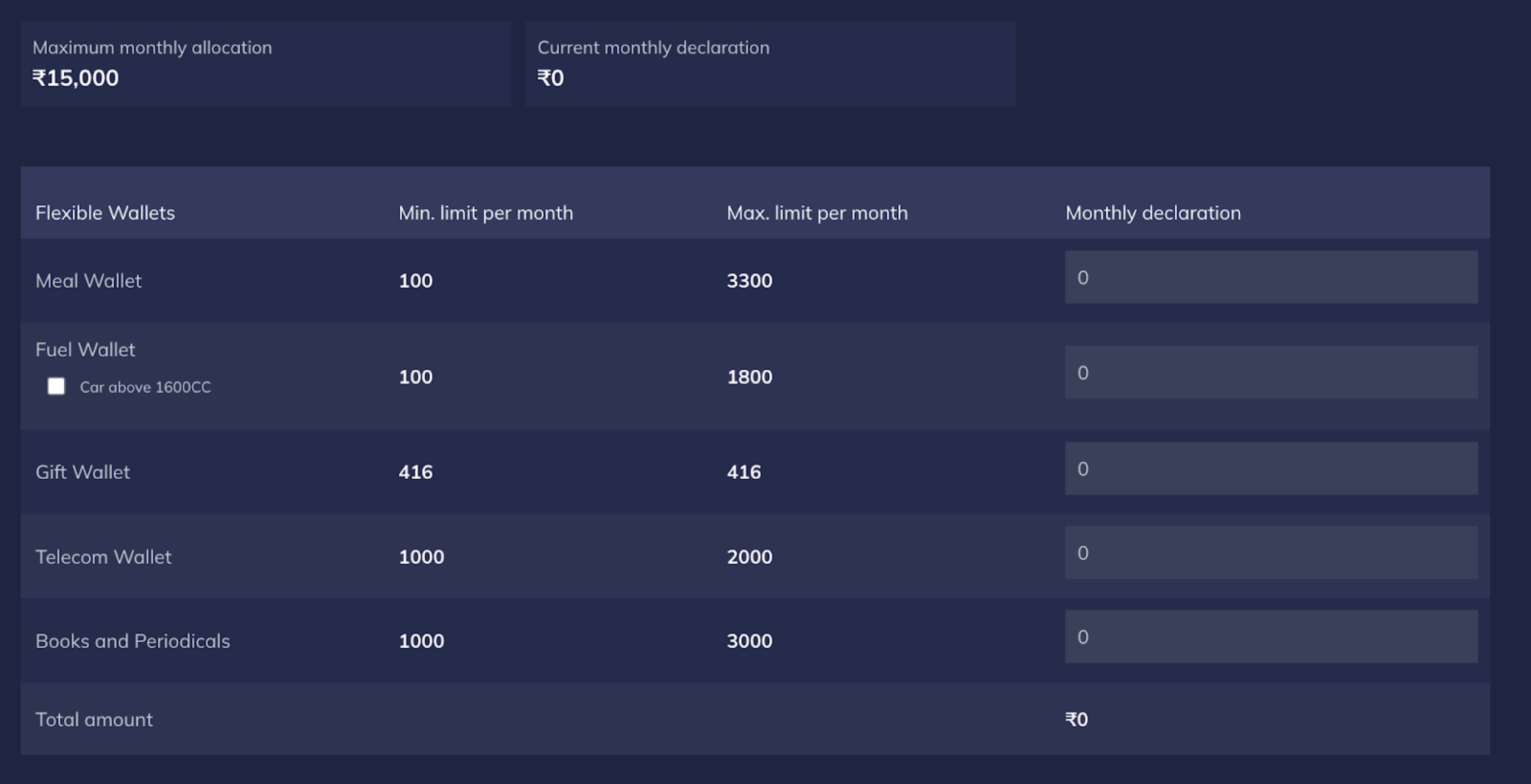Viewport: 1531px width, 784px height.
Task: Click the ₹0 current monthly declaration value
Action: [x=550, y=78]
